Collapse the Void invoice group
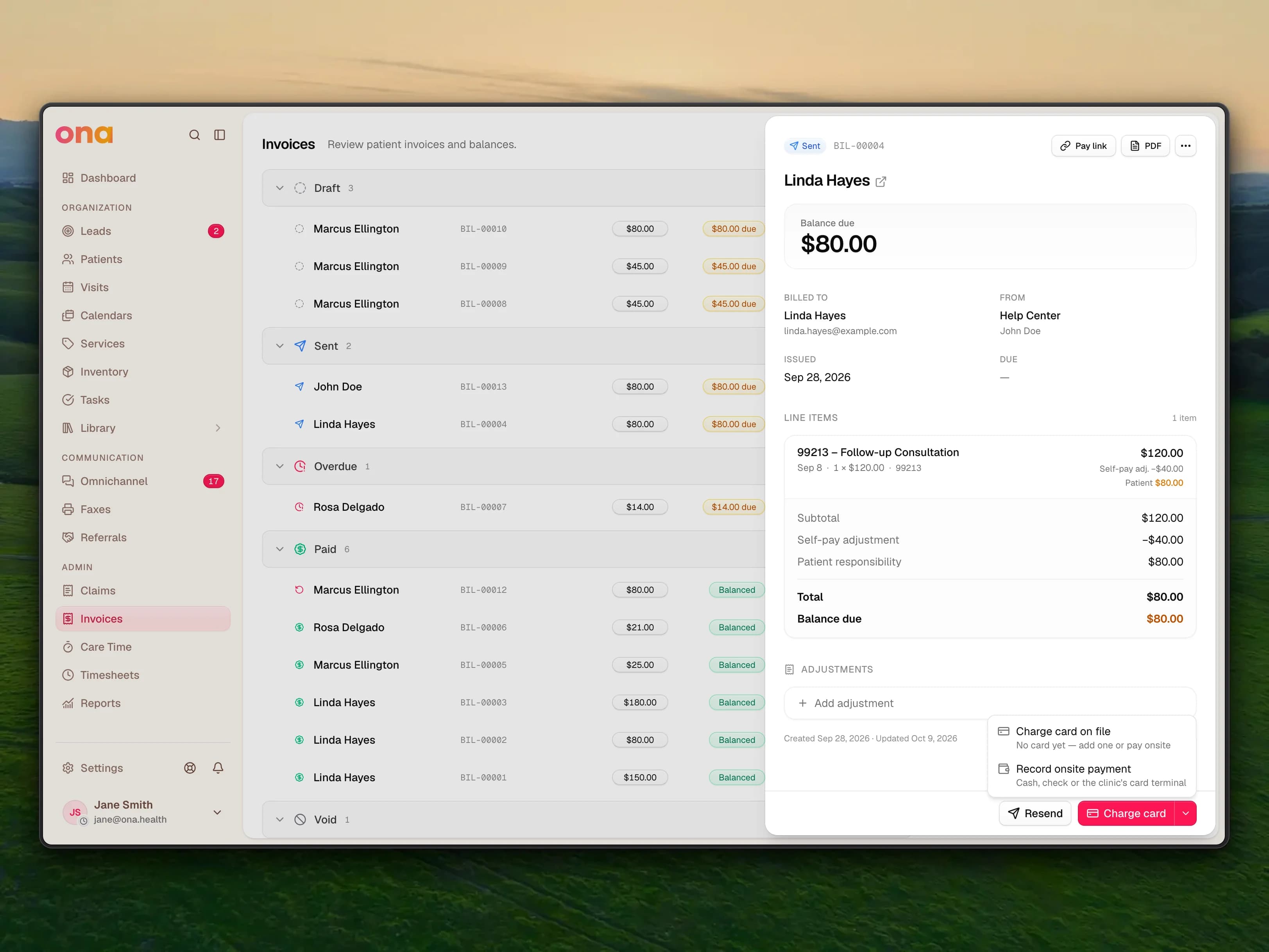1269x952 pixels. point(279,820)
